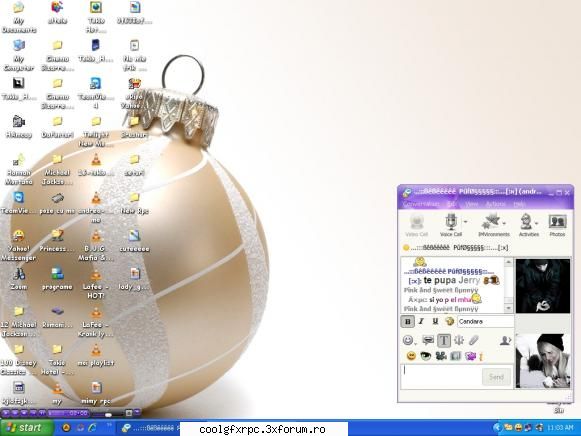Screen dimensions: 581x436
Task: Toggle the text formatting T button
Action: (444, 340)
